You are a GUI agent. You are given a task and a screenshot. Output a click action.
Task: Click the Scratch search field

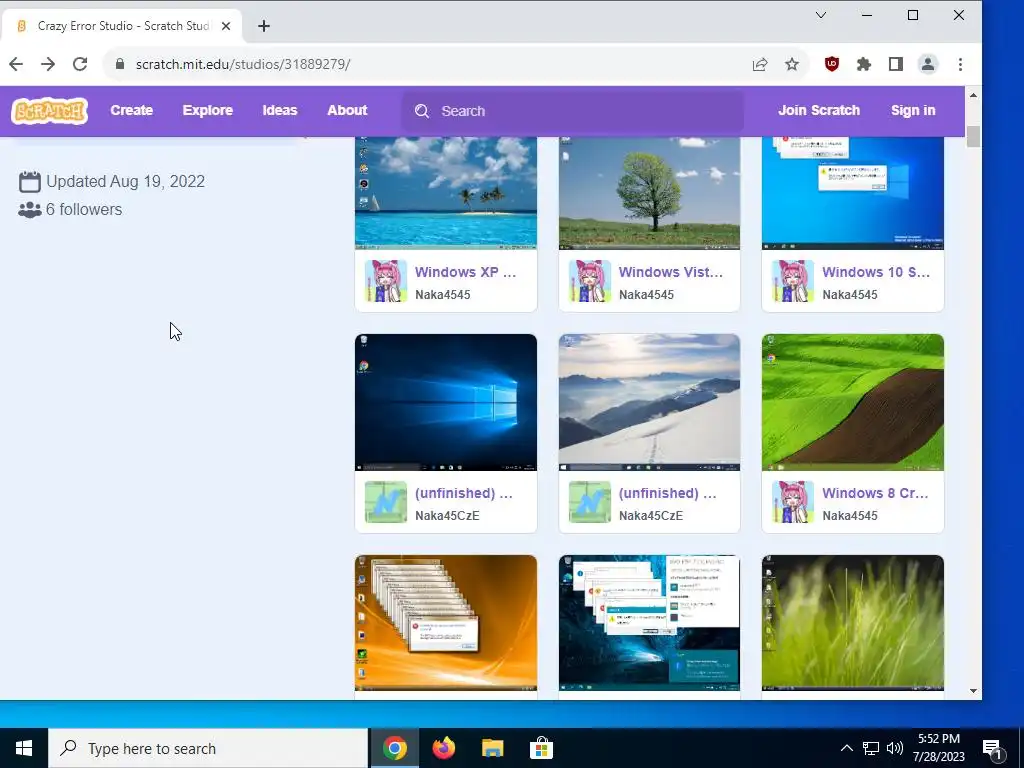[x=572, y=111]
